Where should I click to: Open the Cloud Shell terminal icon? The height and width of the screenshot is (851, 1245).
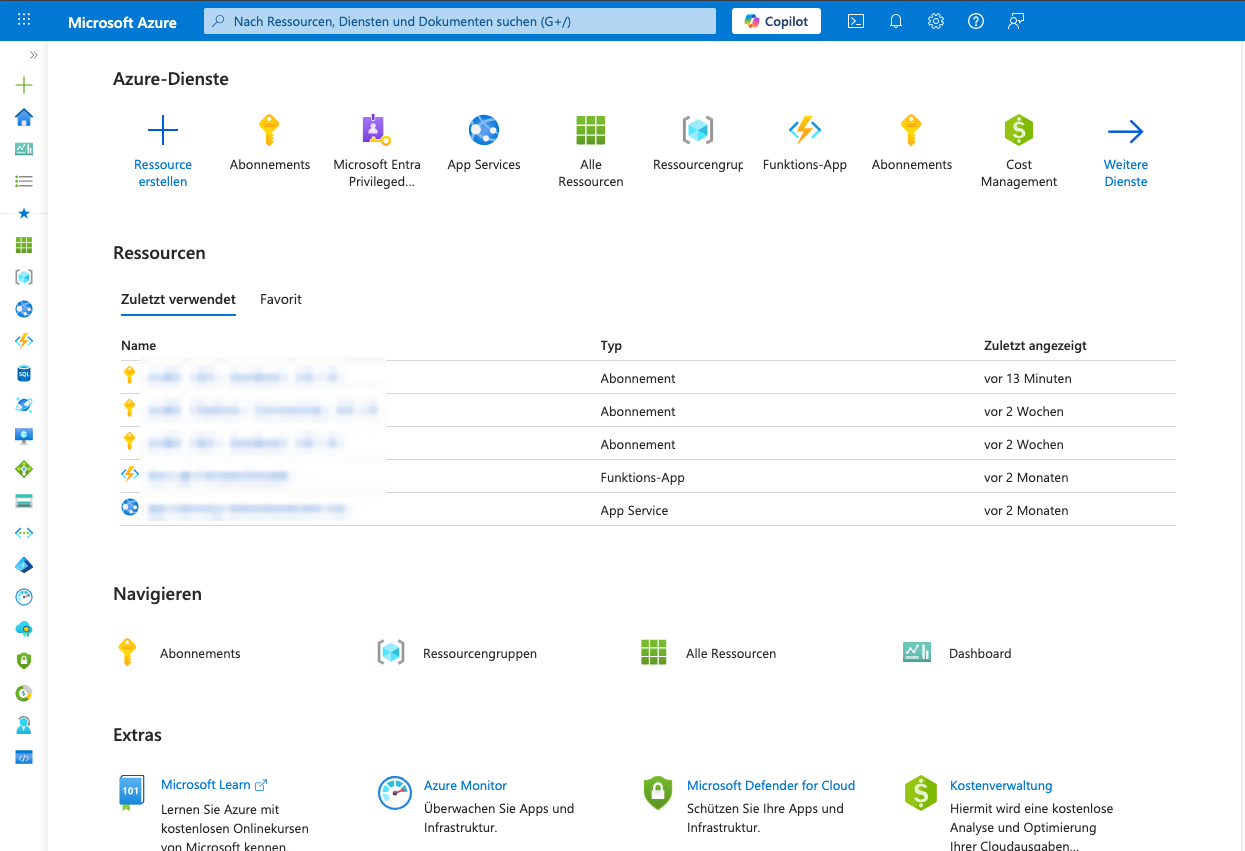coord(855,20)
